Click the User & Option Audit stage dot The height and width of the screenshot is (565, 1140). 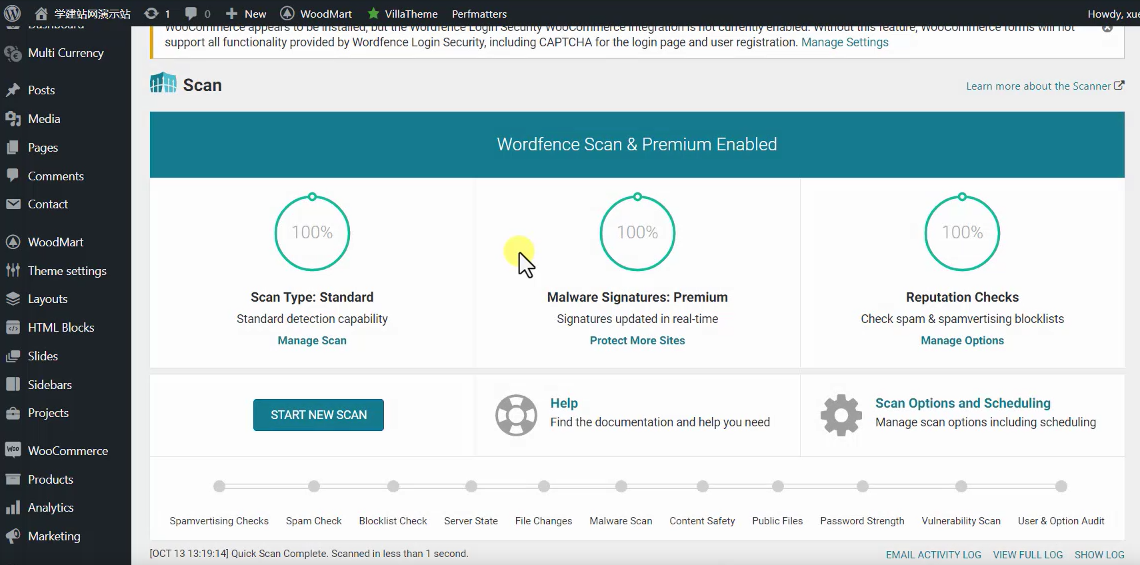(1061, 486)
